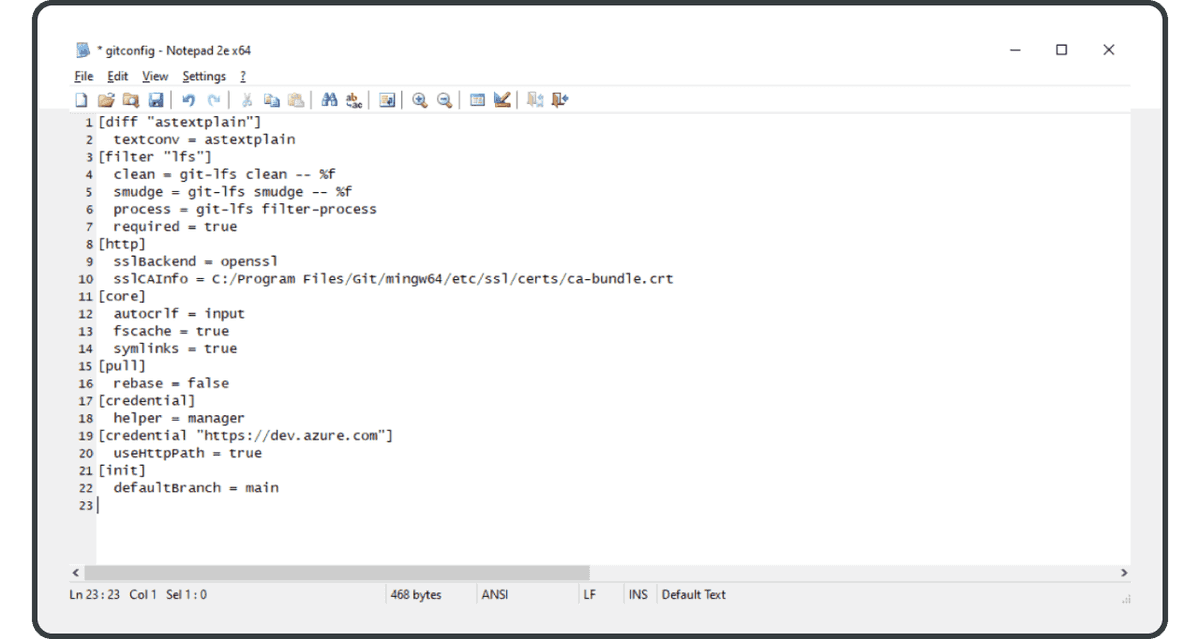
Task: Toggle insert mode via INS indicator
Action: (x=637, y=594)
